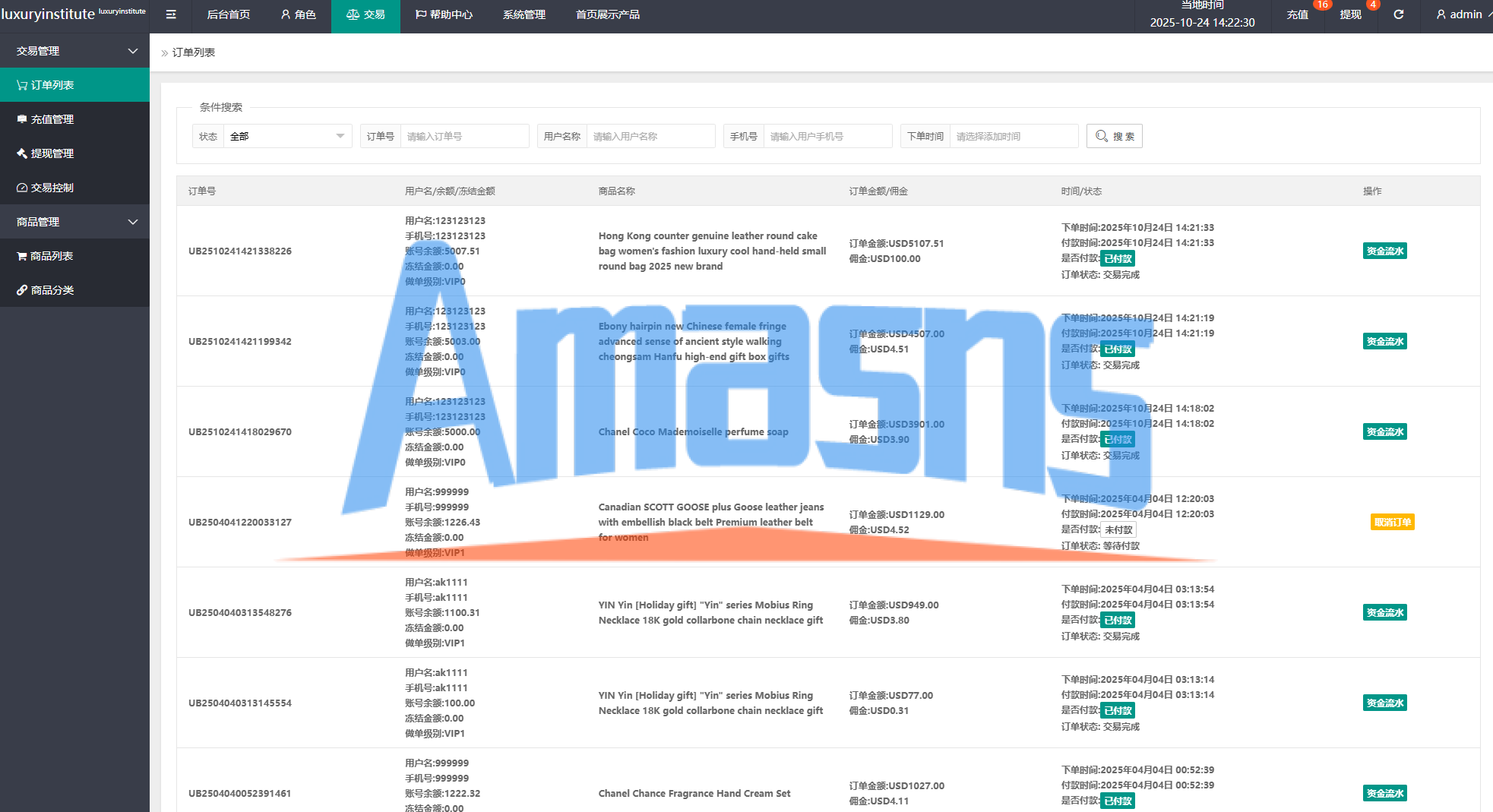Go to 首页展示产品 menu item
The height and width of the screenshot is (812, 1493).
[607, 14]
